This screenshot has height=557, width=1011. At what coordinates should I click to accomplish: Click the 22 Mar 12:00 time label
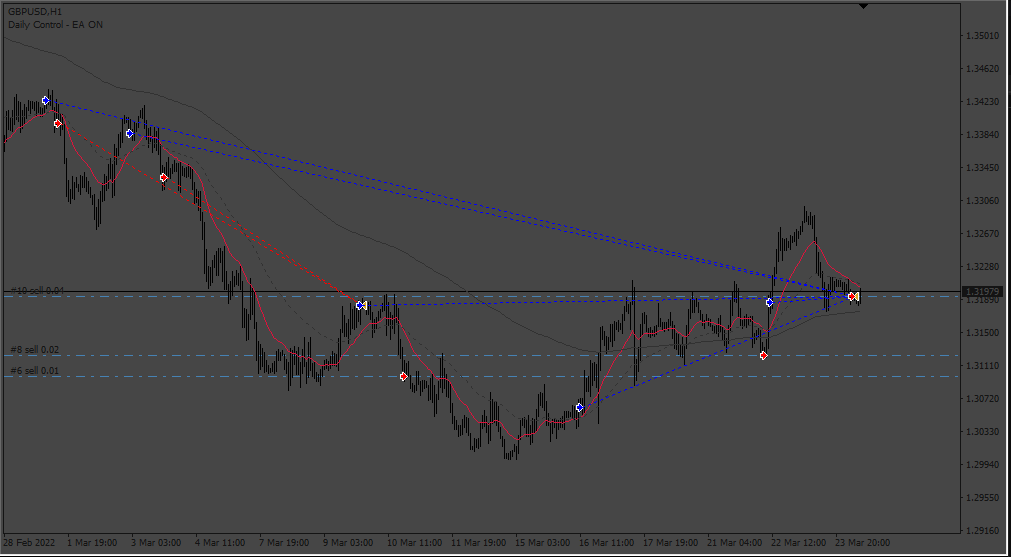[x=800, y=543]
